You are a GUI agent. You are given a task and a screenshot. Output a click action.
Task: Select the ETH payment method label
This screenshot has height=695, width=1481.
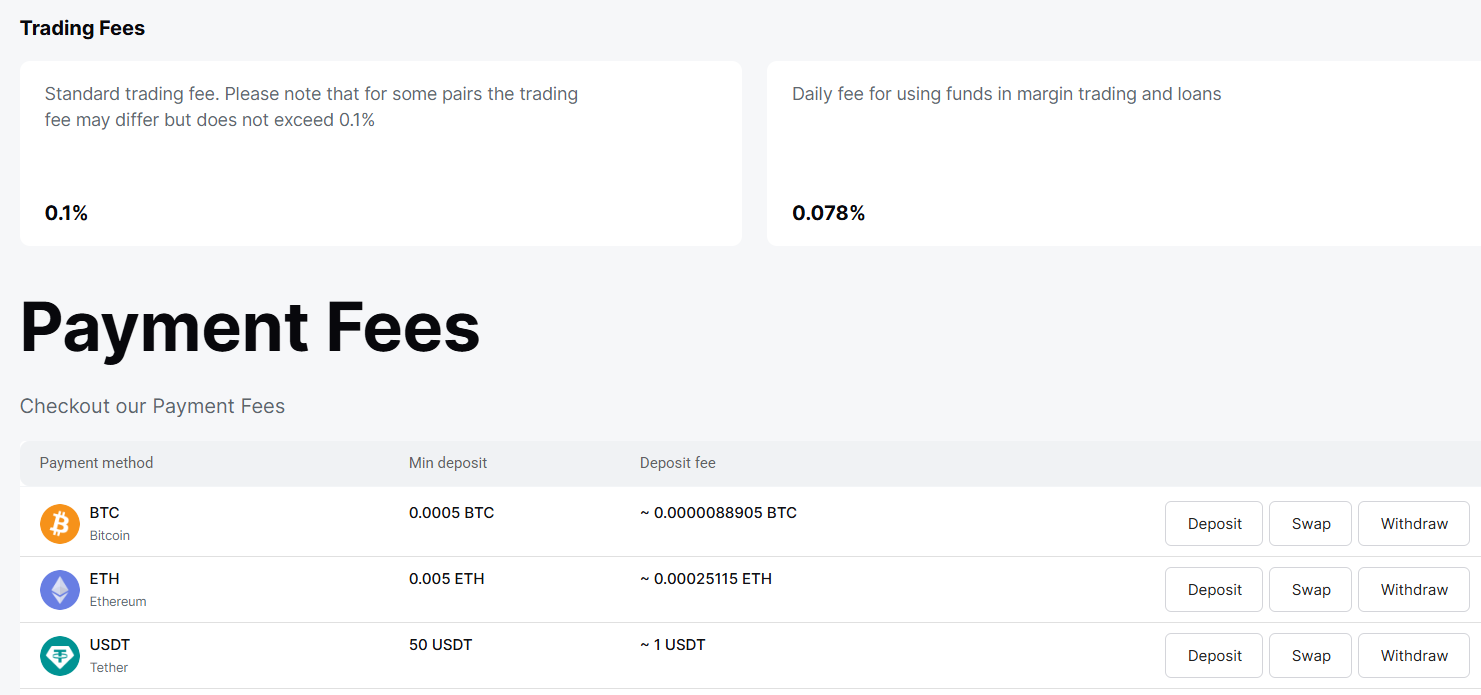click(104, 578)
